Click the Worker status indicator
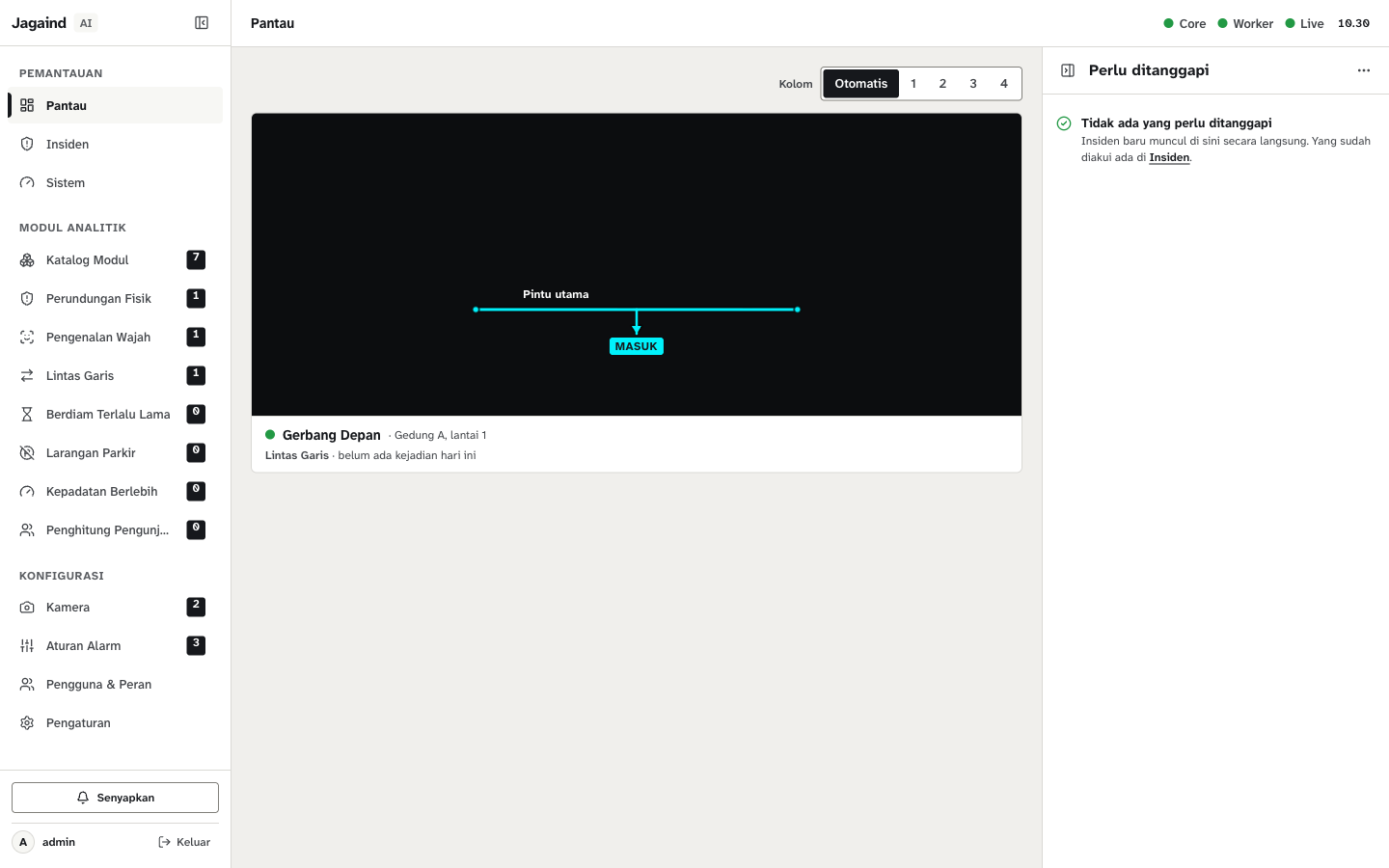Image resolution: width=1389 pixels, height=868 pixels. point(1245,23)
